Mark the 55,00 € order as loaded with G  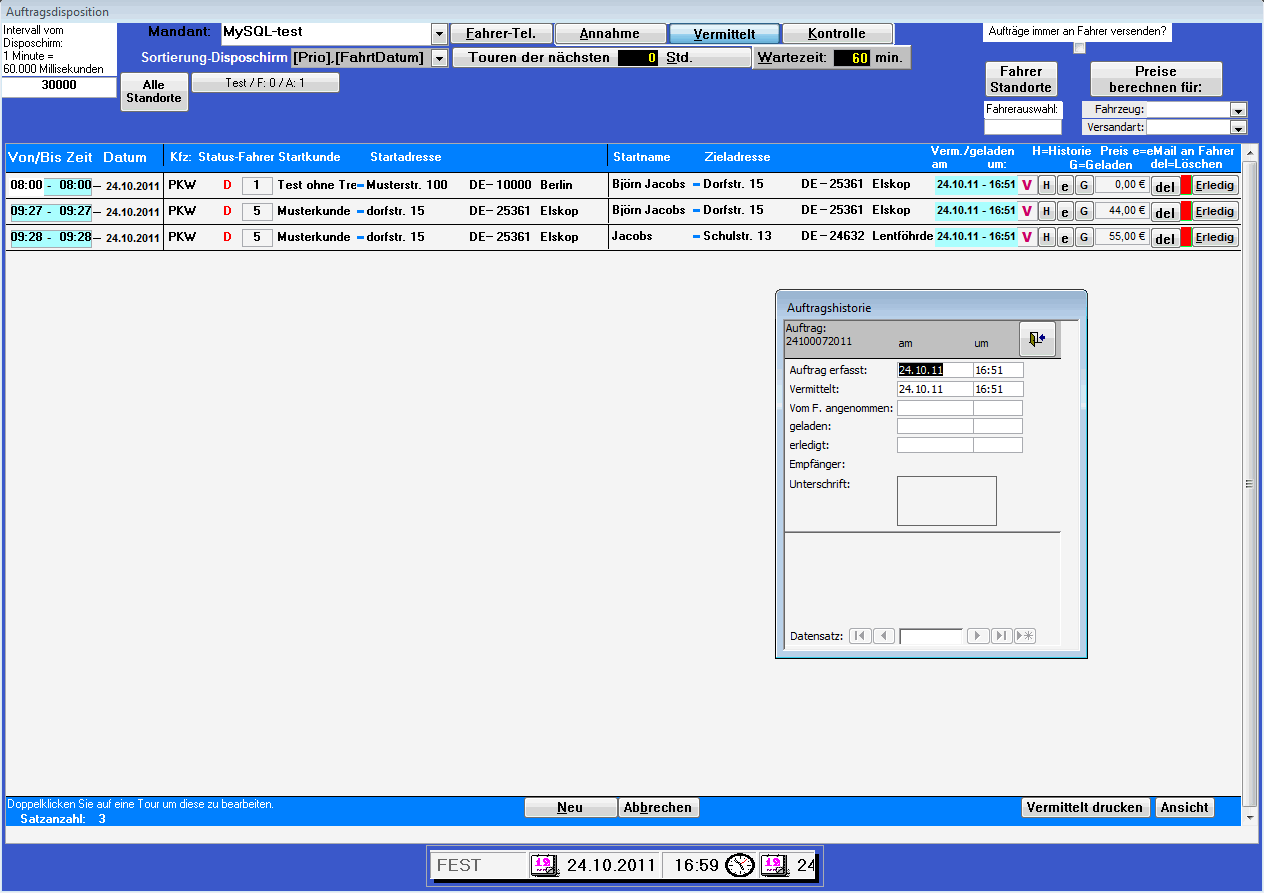coord(1084,237)
